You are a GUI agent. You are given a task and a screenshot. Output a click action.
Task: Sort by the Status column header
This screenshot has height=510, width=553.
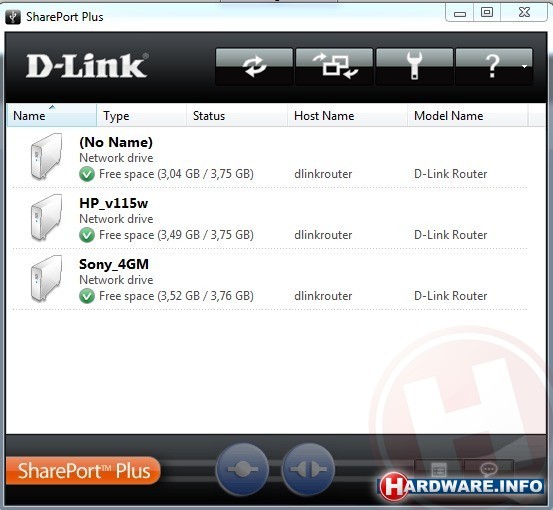pyautogui.click(x=237, y=115)
